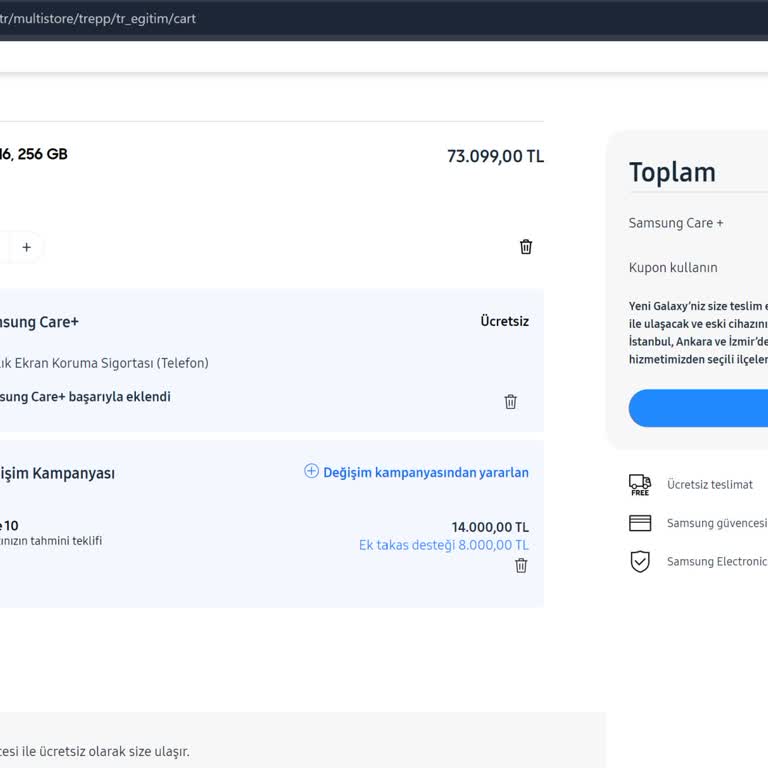
Task: Delete the 256 GB phone from cart
Action: pos(526,247)
